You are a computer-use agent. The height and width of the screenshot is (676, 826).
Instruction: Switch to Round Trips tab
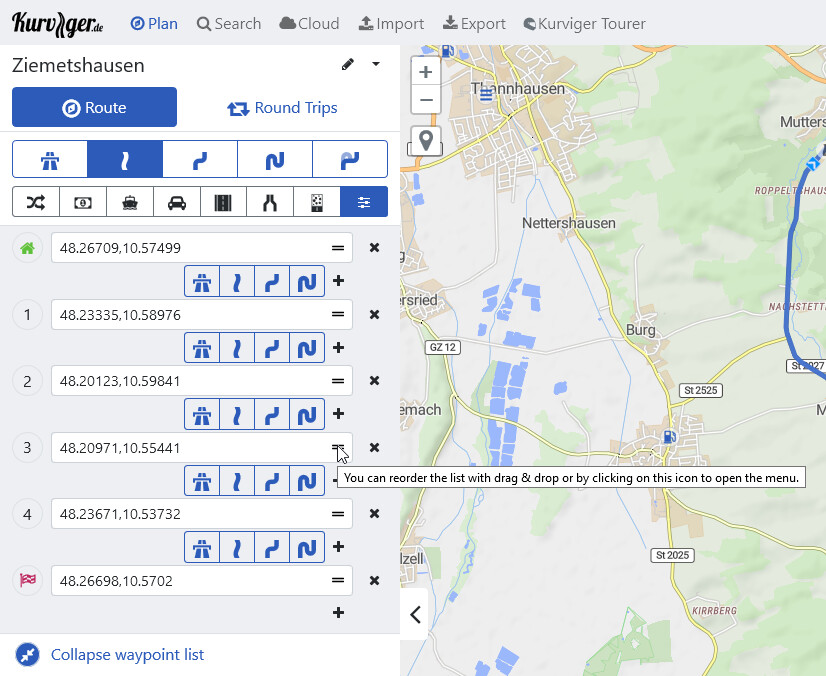coord(282,107)
